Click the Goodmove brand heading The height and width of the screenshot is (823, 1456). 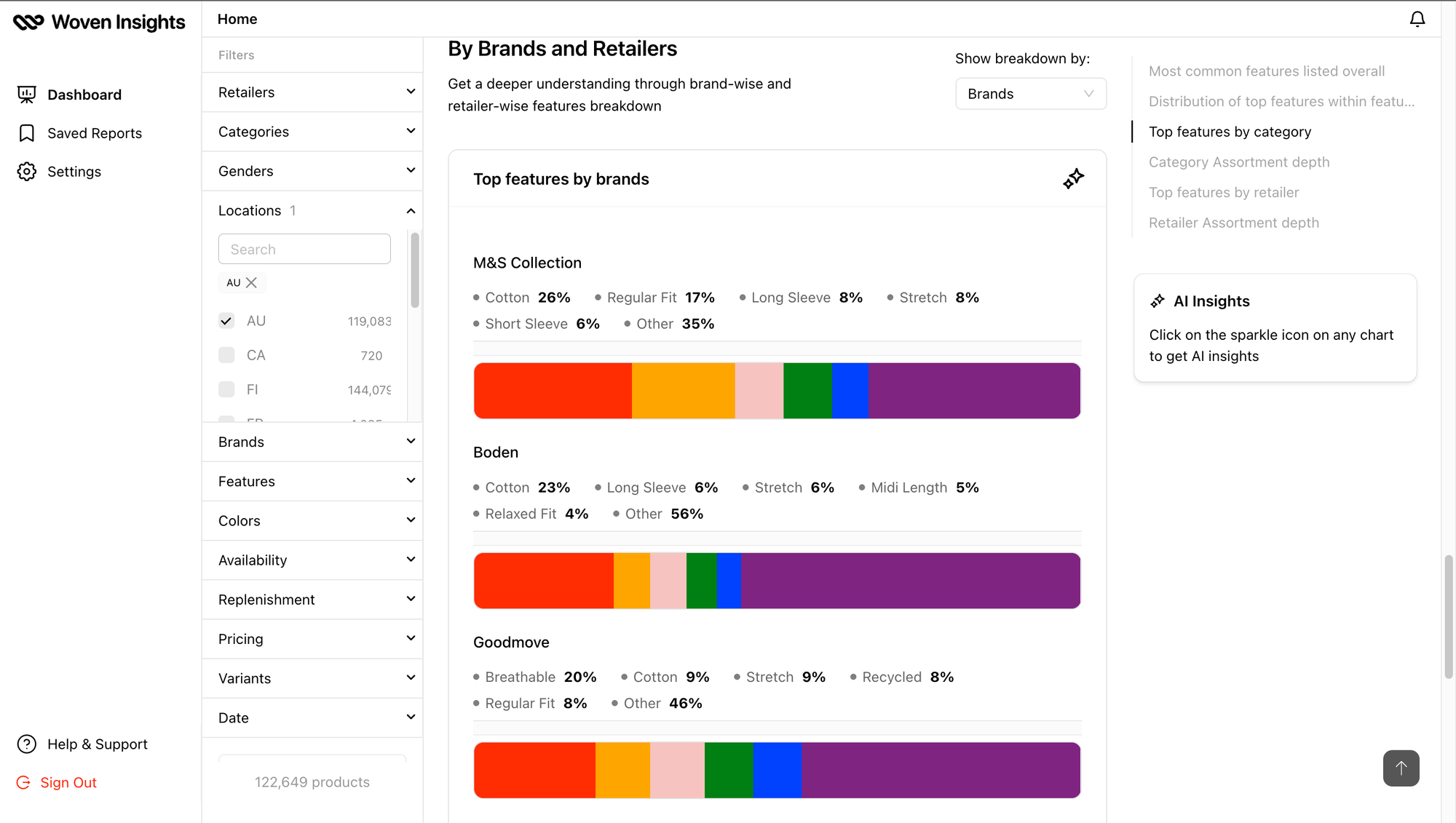(511, 642)
